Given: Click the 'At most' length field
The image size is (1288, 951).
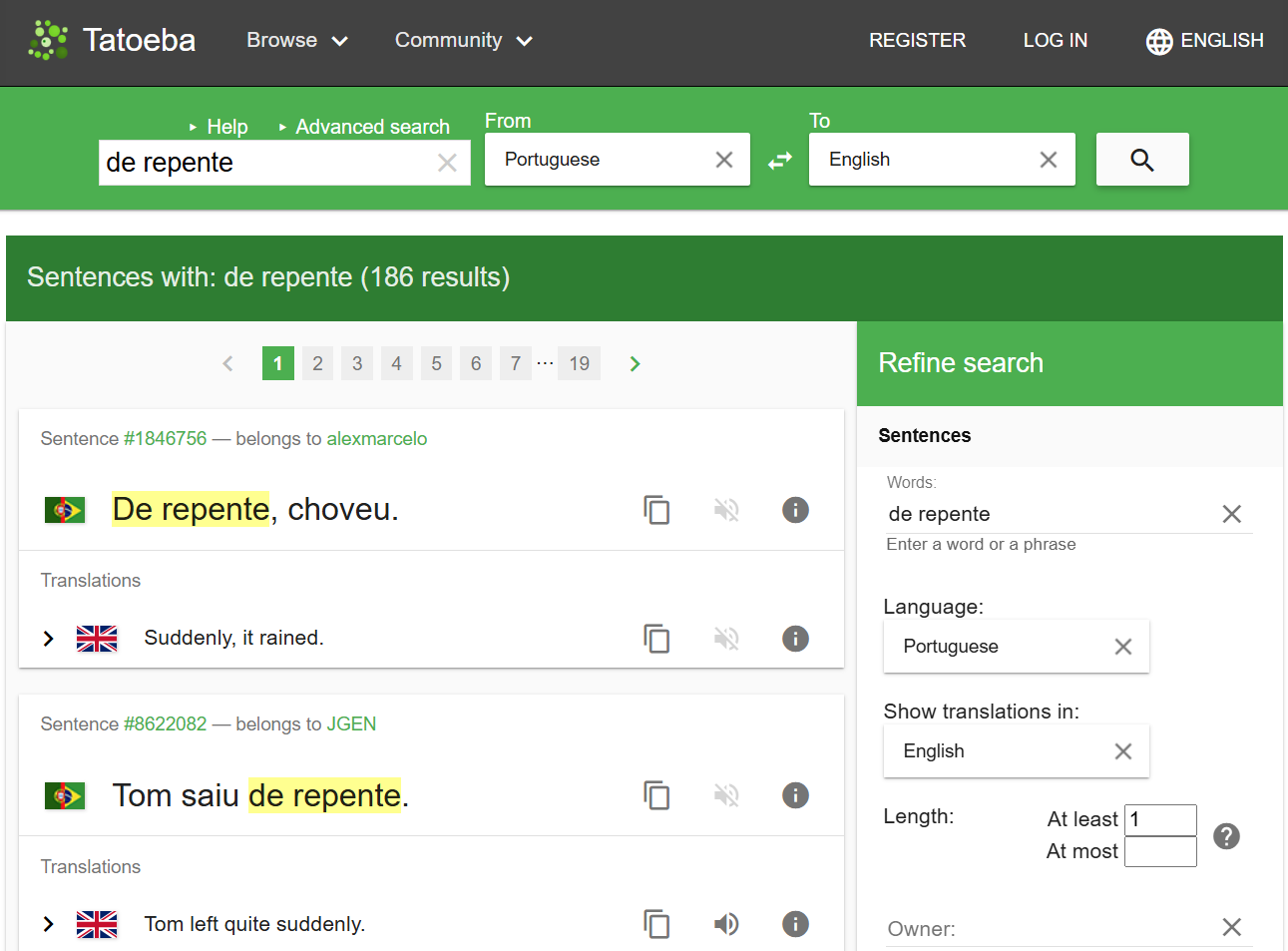Looking at the screenshot, I should click(x=1160, y=851).
